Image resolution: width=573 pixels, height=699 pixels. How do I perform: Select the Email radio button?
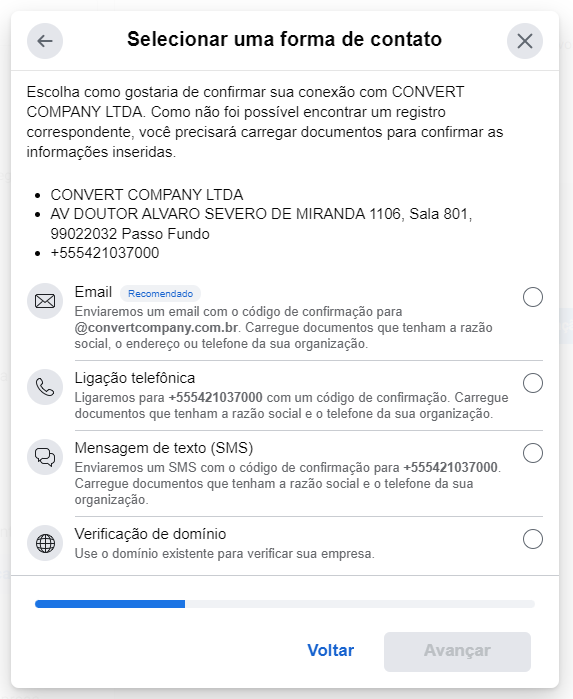[533, 297]
